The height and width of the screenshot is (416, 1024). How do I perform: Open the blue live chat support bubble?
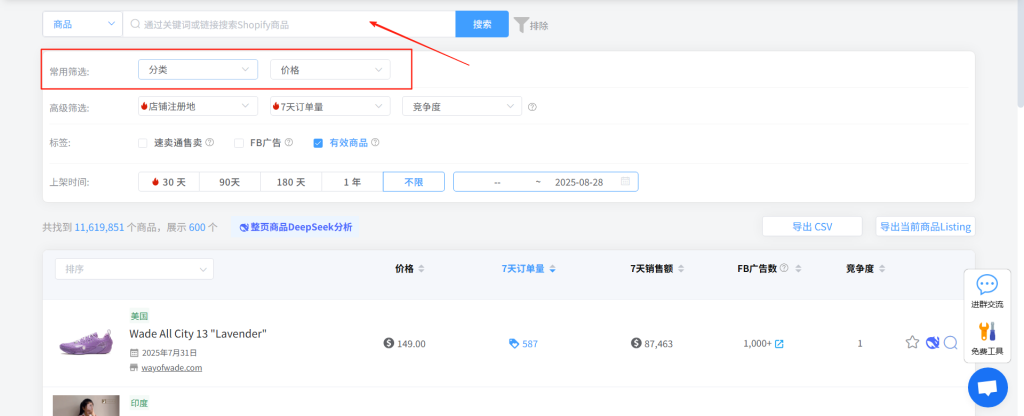click(987, 386)
